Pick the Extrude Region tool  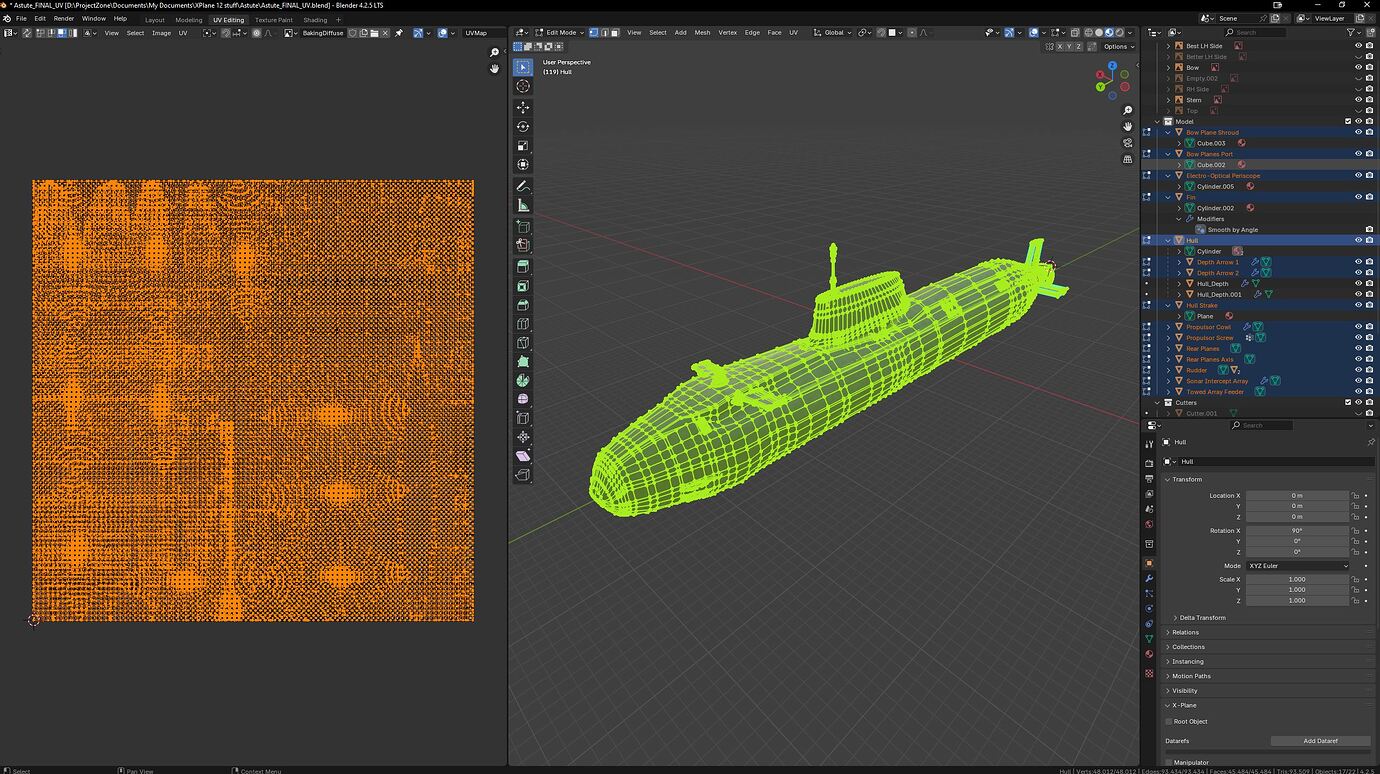[x=523, y=267]
